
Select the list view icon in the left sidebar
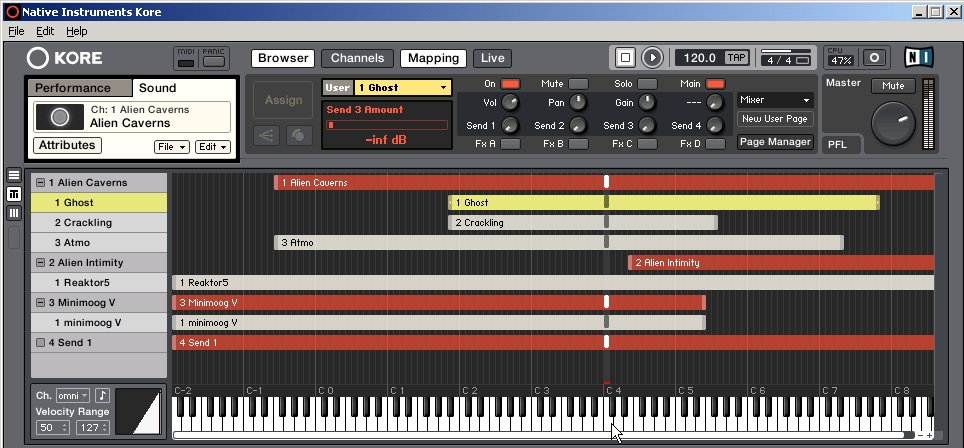14,175
